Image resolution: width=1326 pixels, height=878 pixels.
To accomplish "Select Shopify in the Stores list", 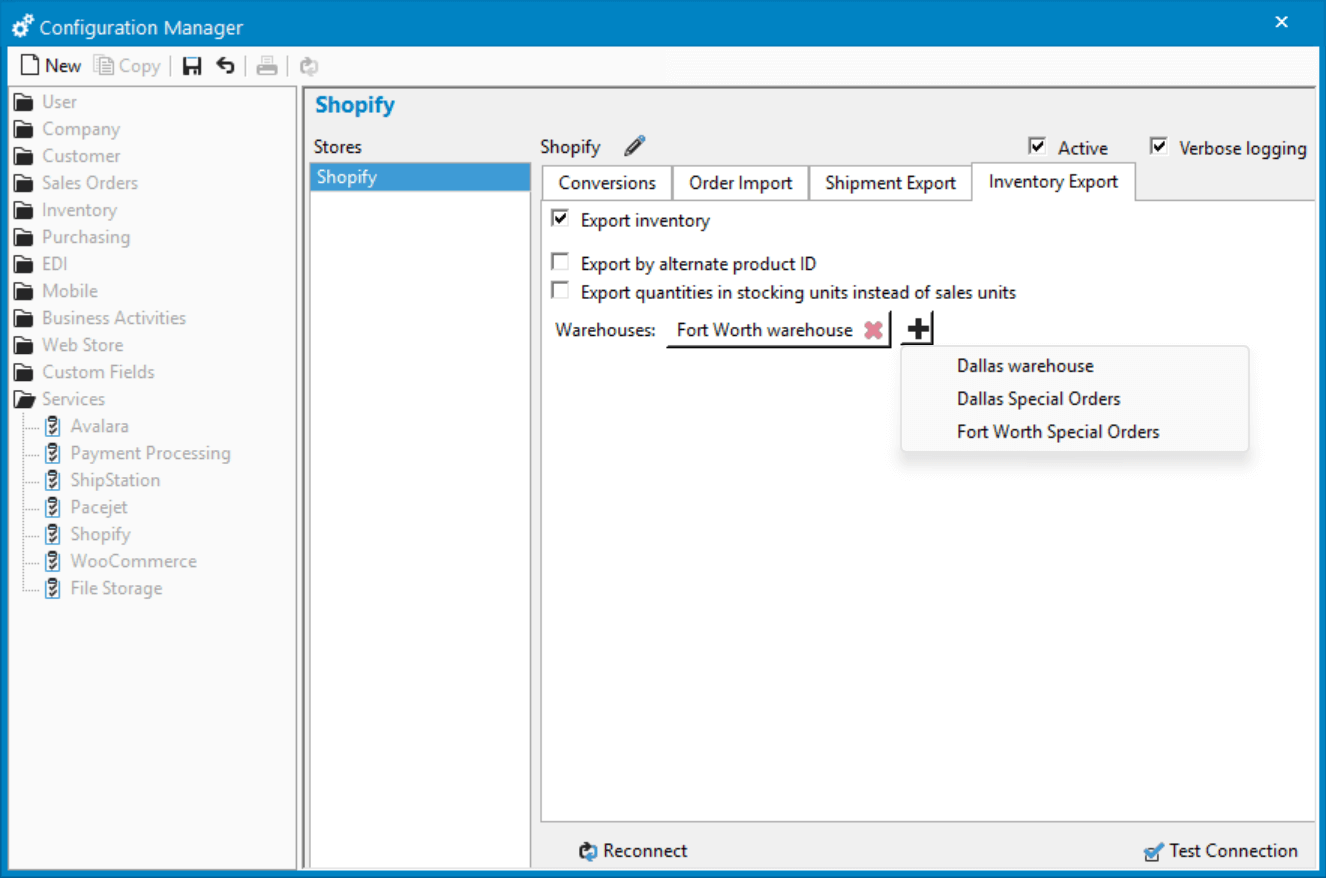I will click(420, 177).
